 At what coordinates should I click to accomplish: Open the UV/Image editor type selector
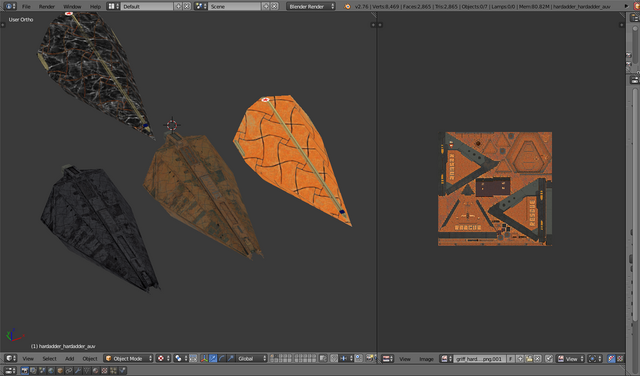click(x=387, y=358)
